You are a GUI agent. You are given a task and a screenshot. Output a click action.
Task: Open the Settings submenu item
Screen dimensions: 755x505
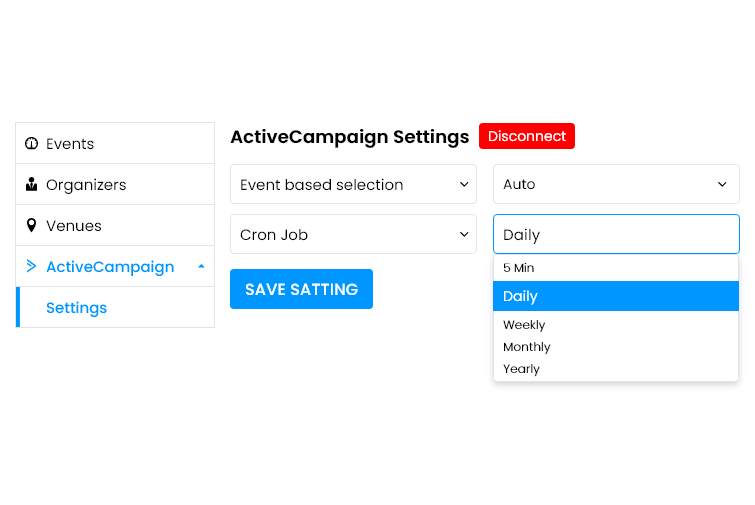point(115,307)
